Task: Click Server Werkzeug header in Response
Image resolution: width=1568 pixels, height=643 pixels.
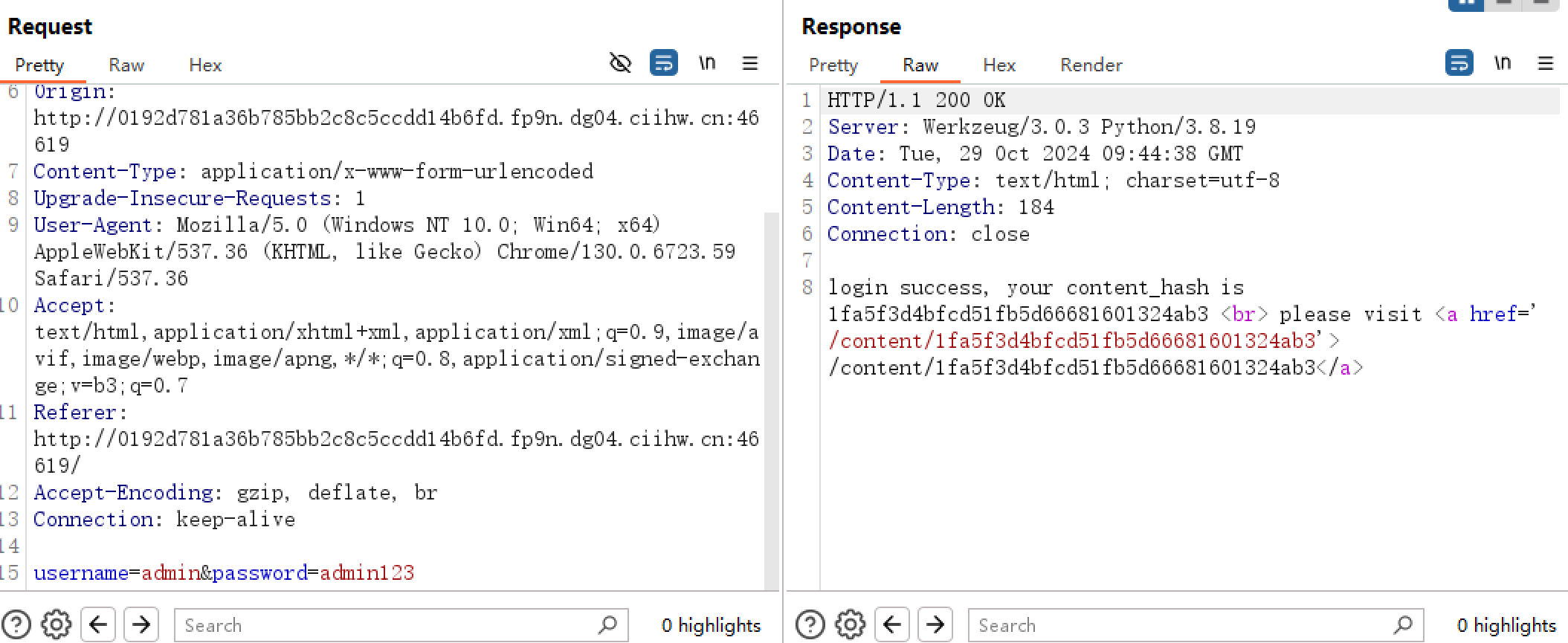Action: tap(1042, 127)
